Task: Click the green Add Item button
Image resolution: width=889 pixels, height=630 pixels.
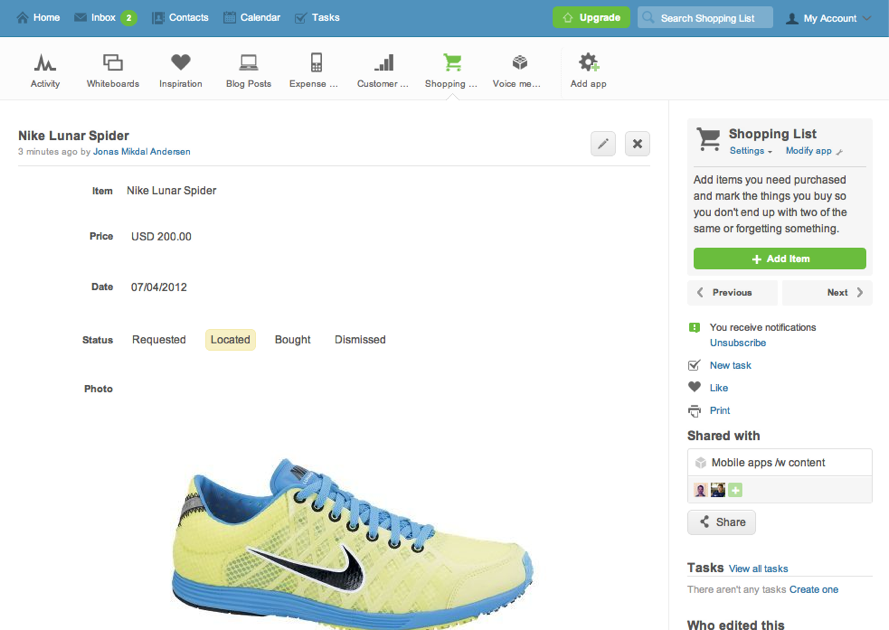Action: coord(779,259)
